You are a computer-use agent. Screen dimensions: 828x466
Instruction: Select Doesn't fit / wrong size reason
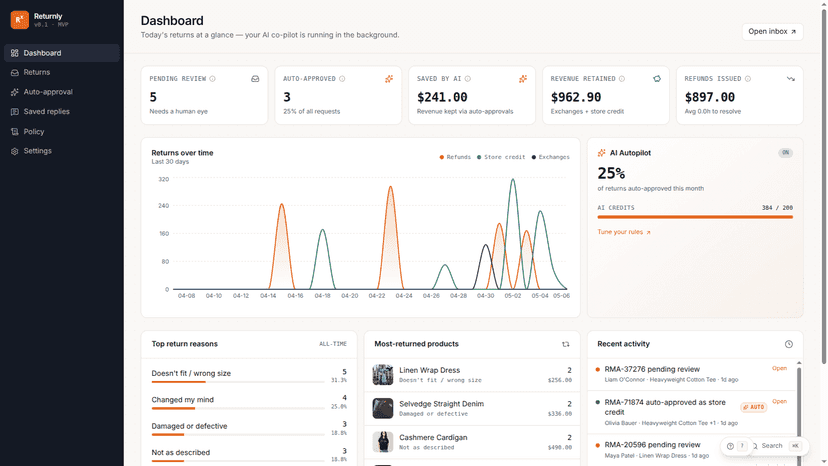pyautogui.click(x=249, y=375)
